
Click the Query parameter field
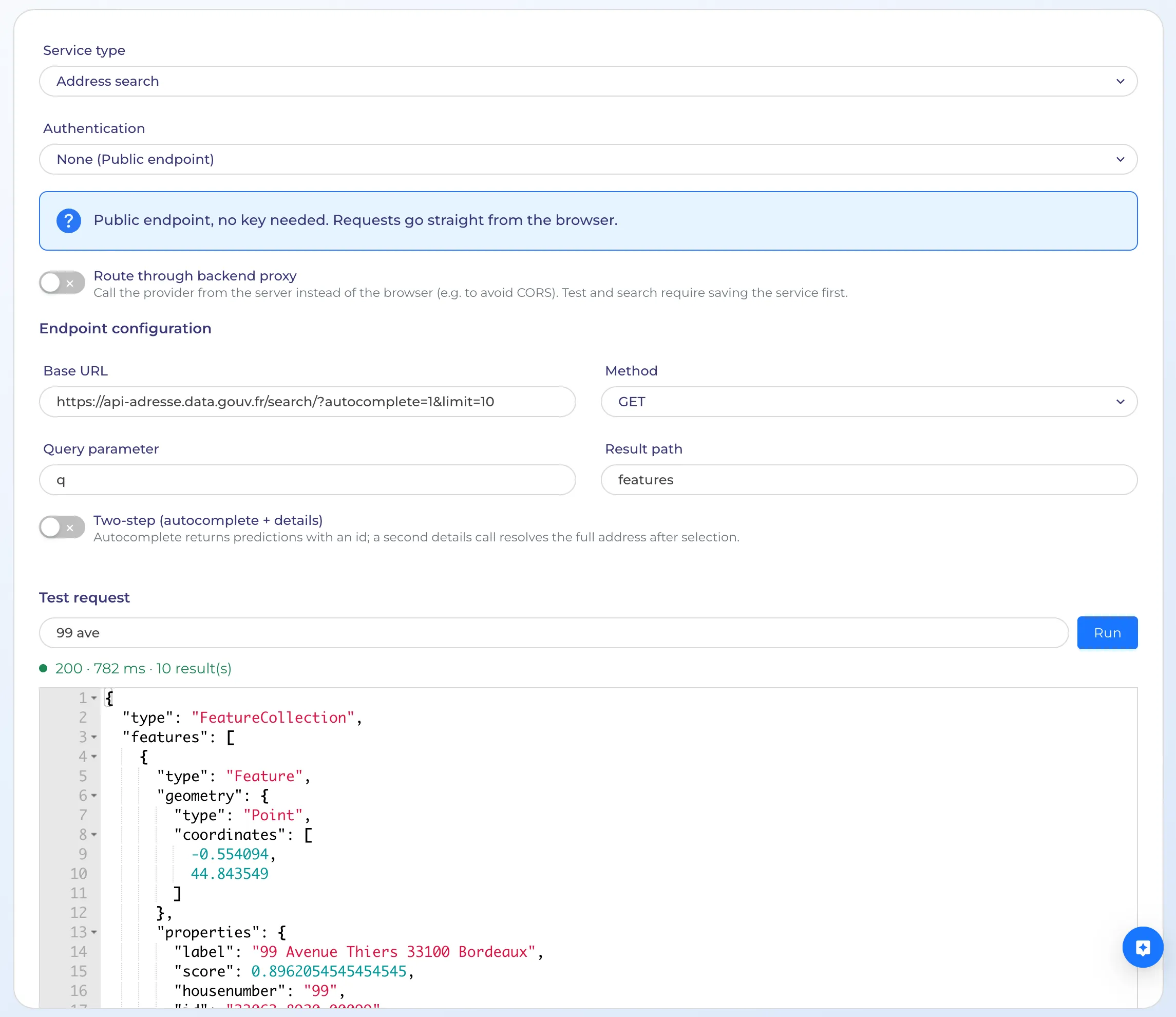[307, 480]
